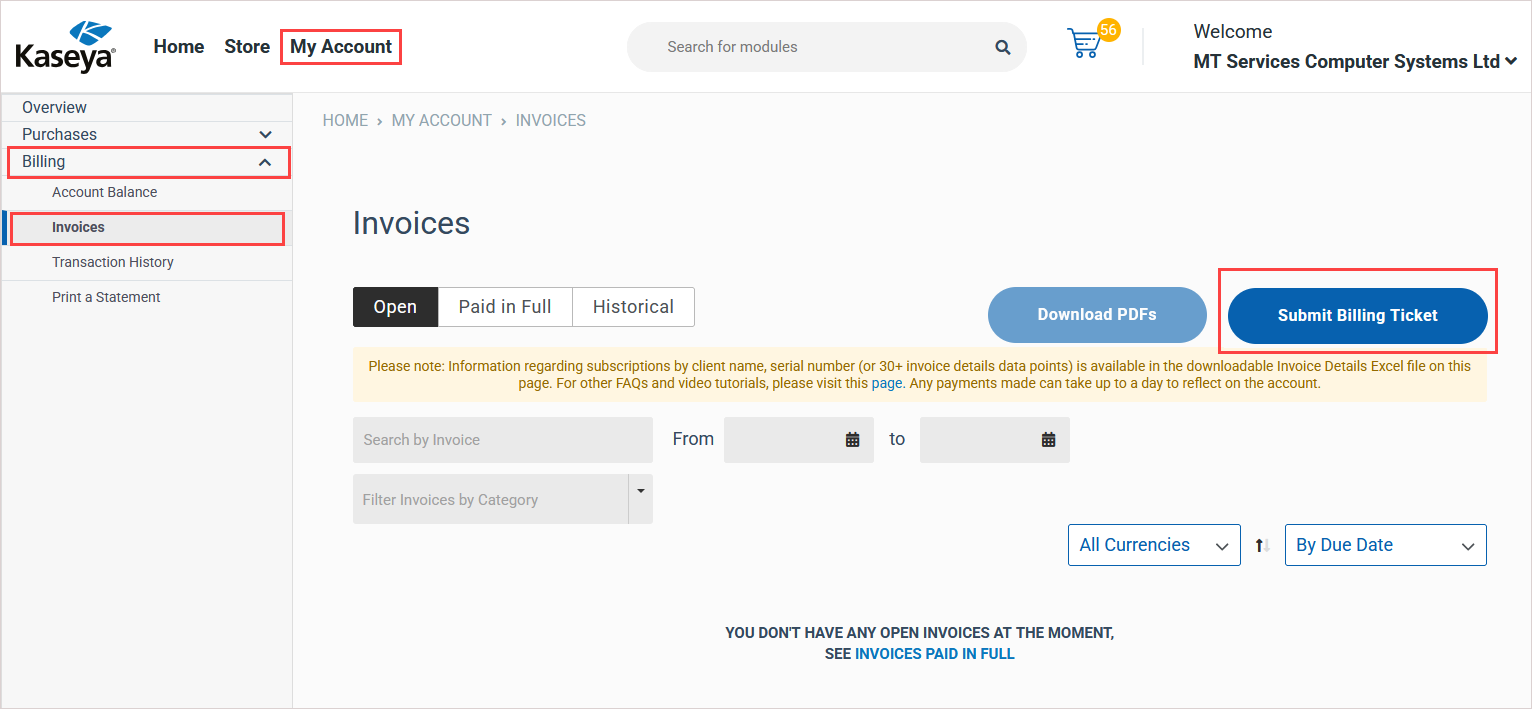Collapse the Billing section chevron
The width and height of the screenshot is (1532, 709).
265,162
